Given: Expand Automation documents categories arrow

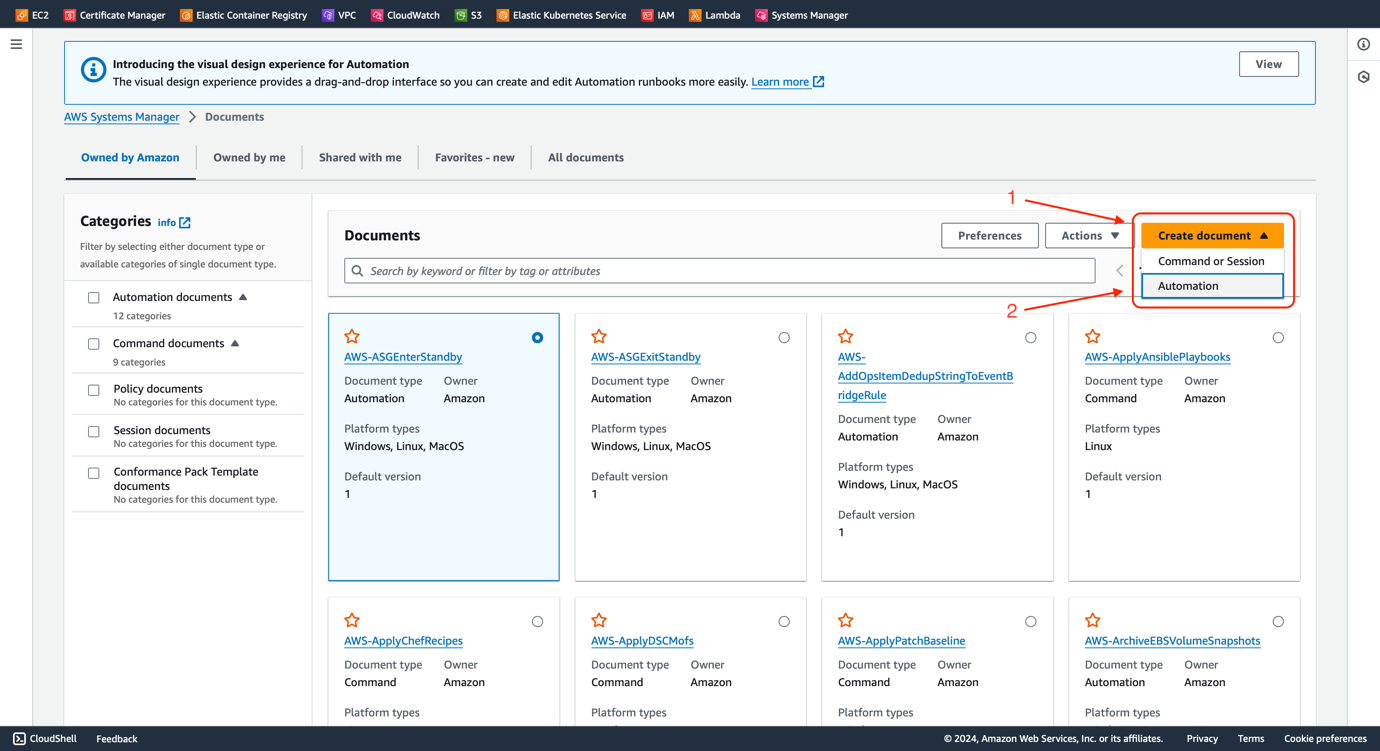Looking at the screenshot, I should pyautogui.click(x=243, y=297).
